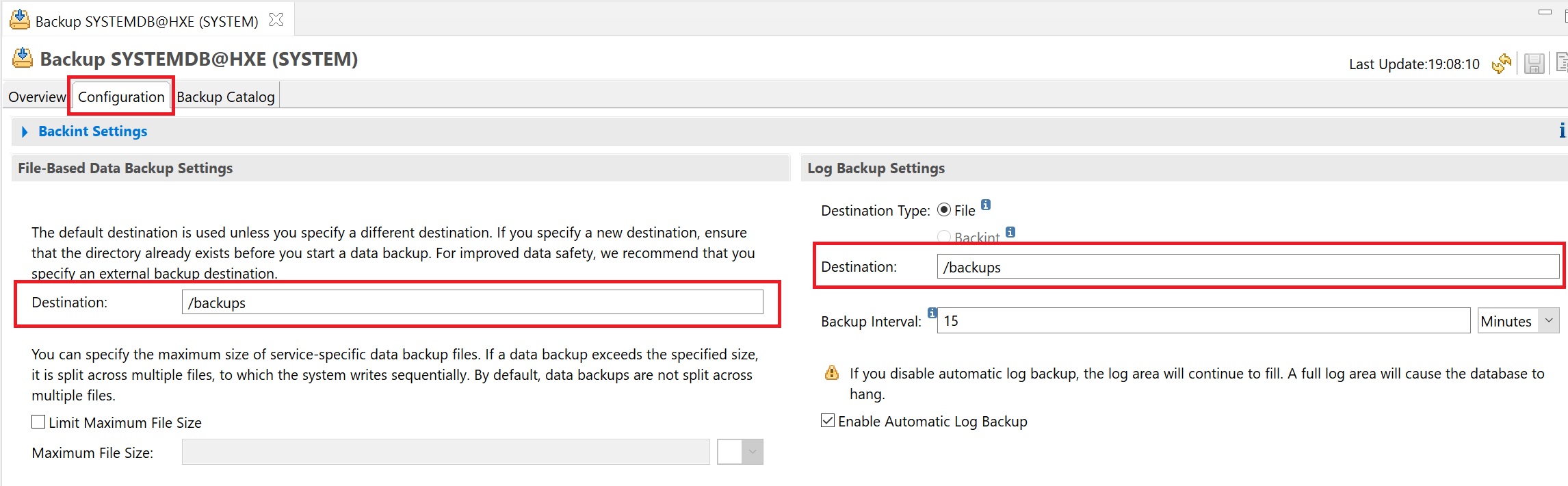The width and height of the screenshot is (1568, 486).
Task: Switch to the Overview tab
Action: (36, 97)
